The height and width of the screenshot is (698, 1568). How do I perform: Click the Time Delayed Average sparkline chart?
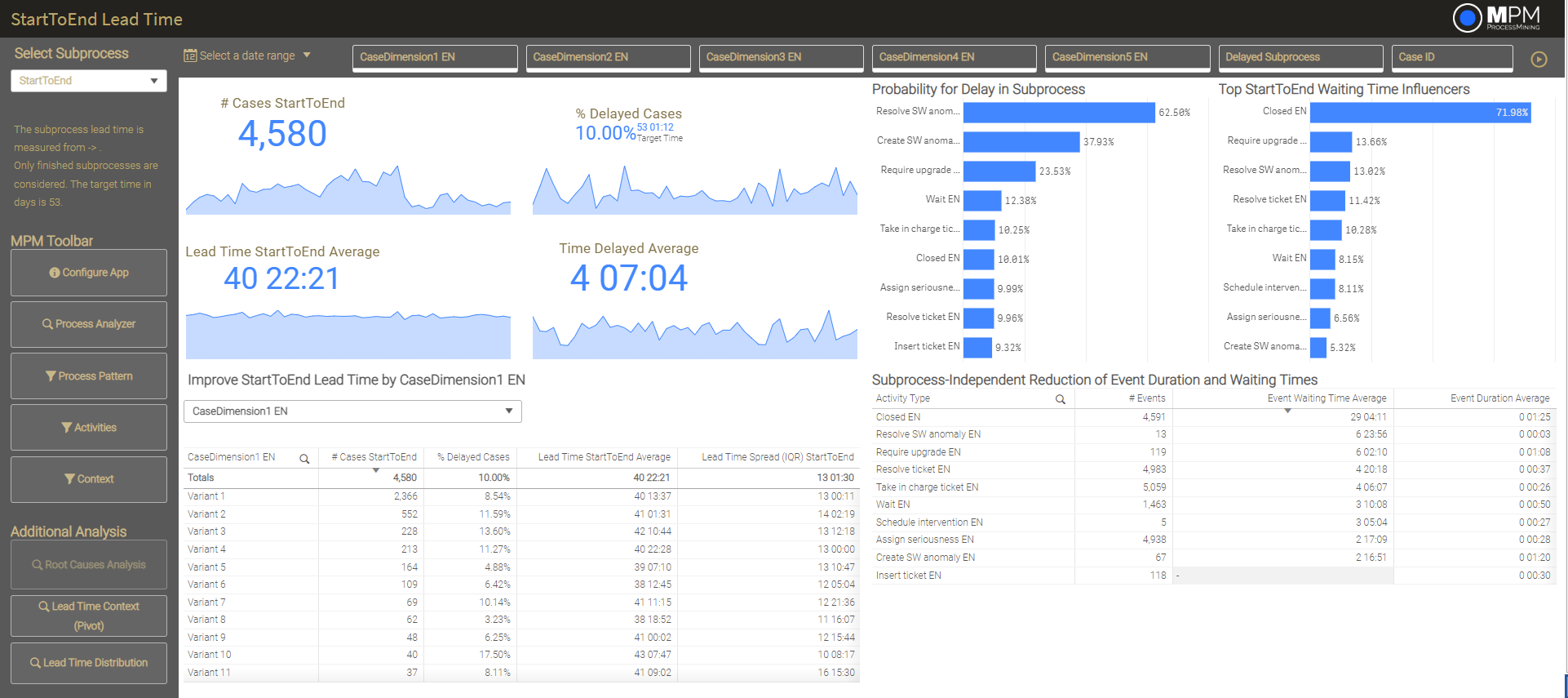695,333
